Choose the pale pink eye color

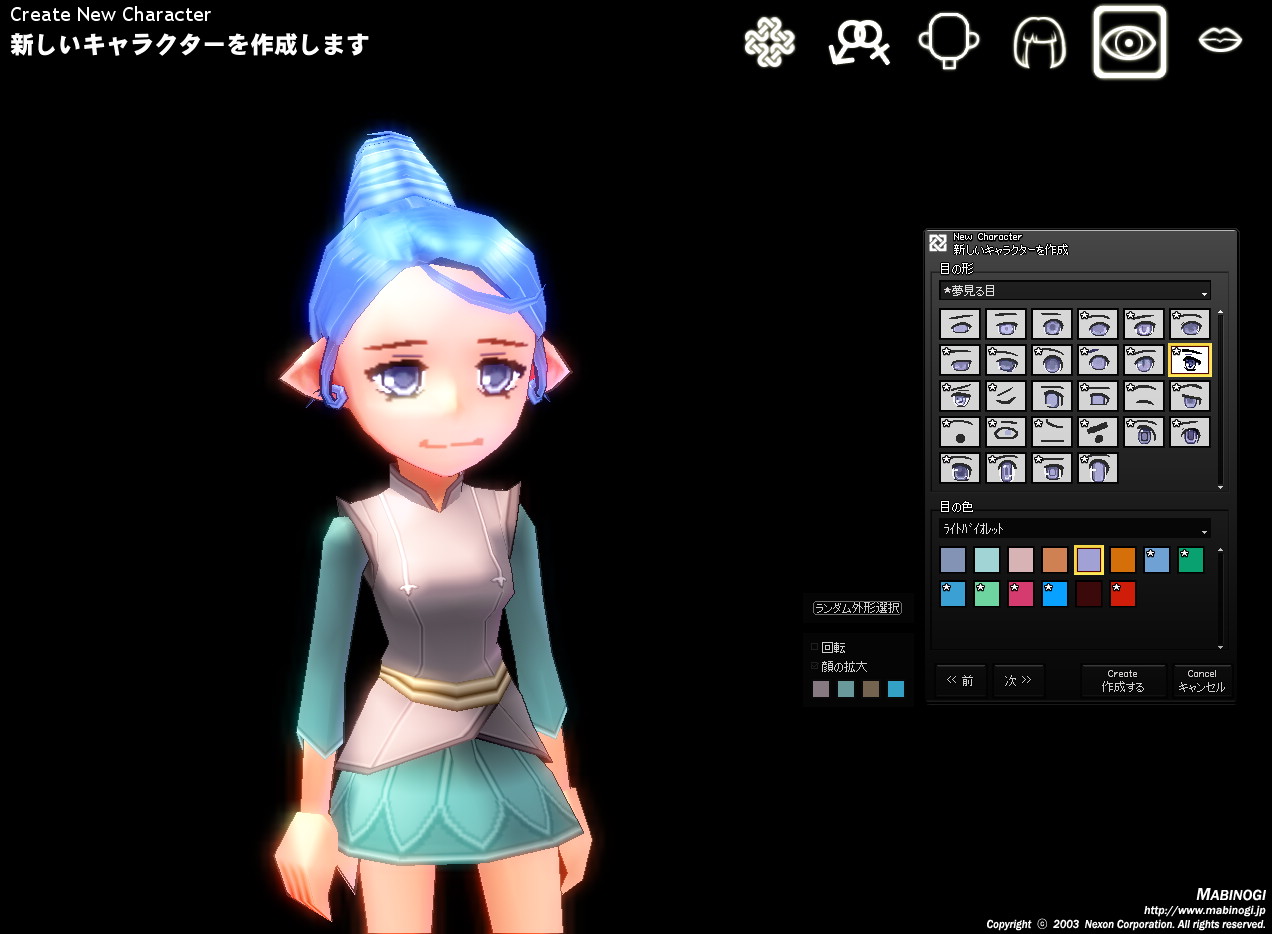tap(1021, 560)
